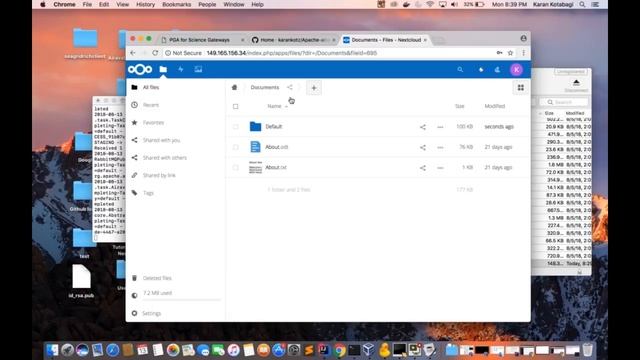Select All files in the sidebar
Image resolution: width=640 pixels, height=360 pixels.
coord(151,87)
